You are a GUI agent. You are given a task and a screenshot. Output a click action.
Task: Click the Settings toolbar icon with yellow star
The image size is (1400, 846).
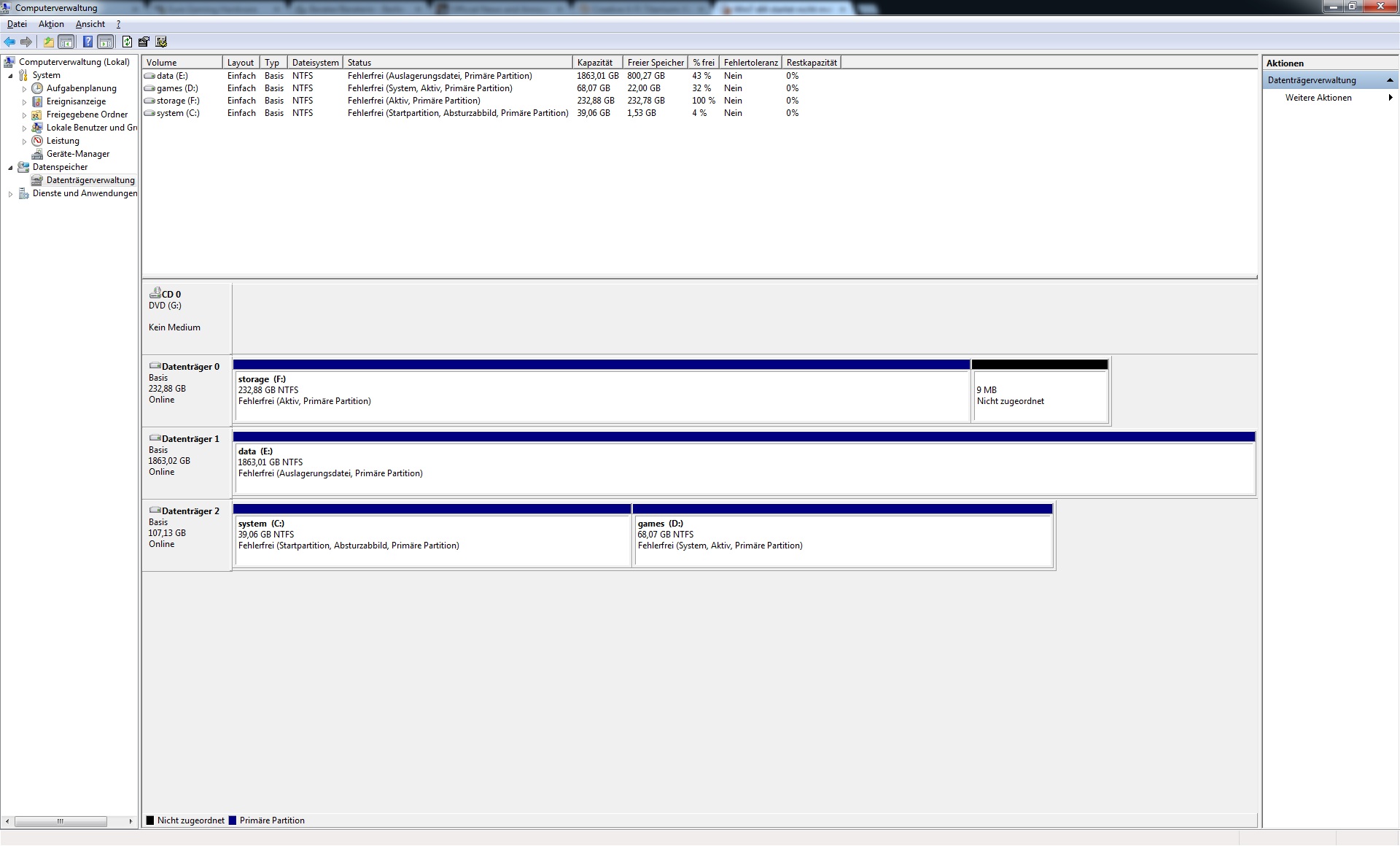click(x=161, y=42)
